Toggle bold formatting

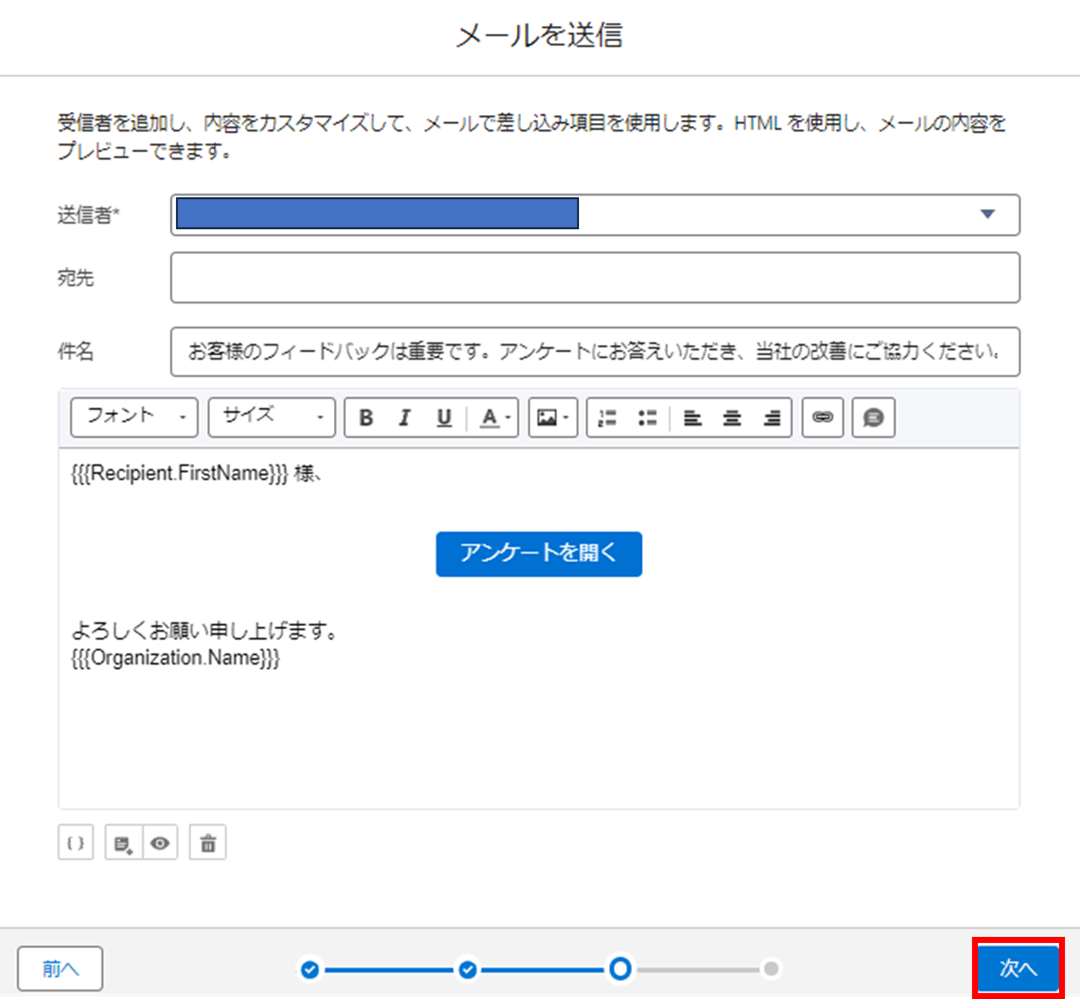[x=366, y=418]
